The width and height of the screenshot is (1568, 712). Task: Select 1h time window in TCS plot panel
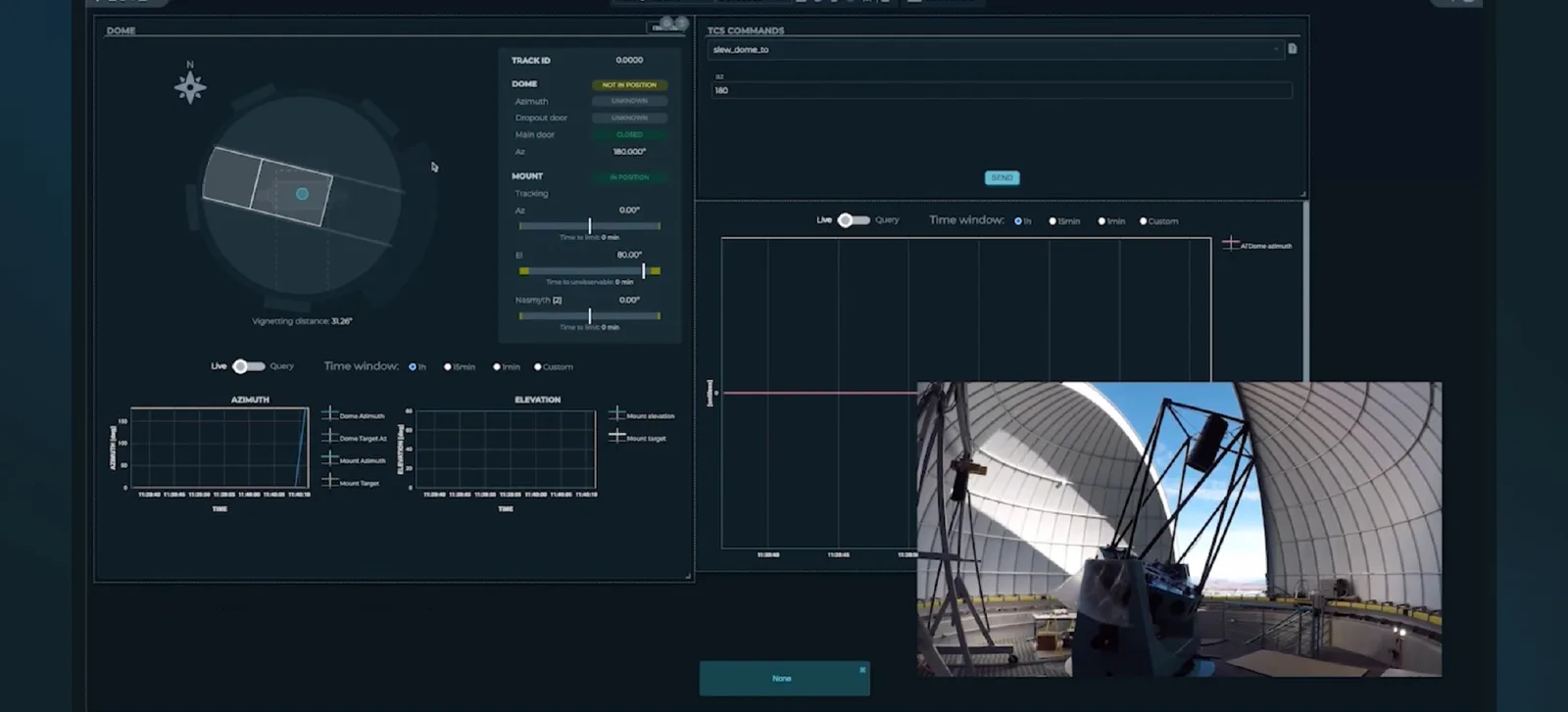(x=1018, y=221)
